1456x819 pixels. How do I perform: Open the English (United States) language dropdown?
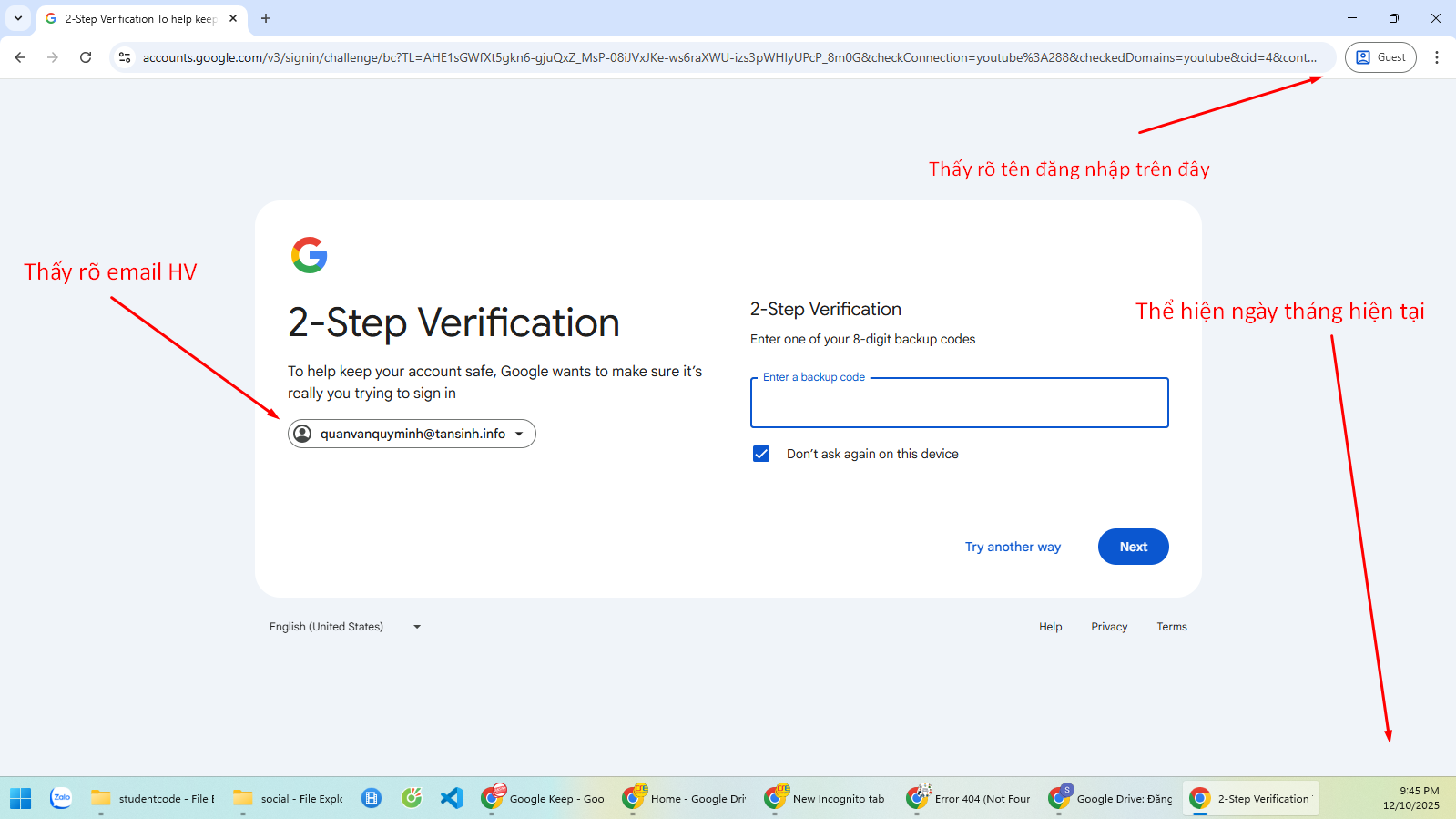pos(344,627)
